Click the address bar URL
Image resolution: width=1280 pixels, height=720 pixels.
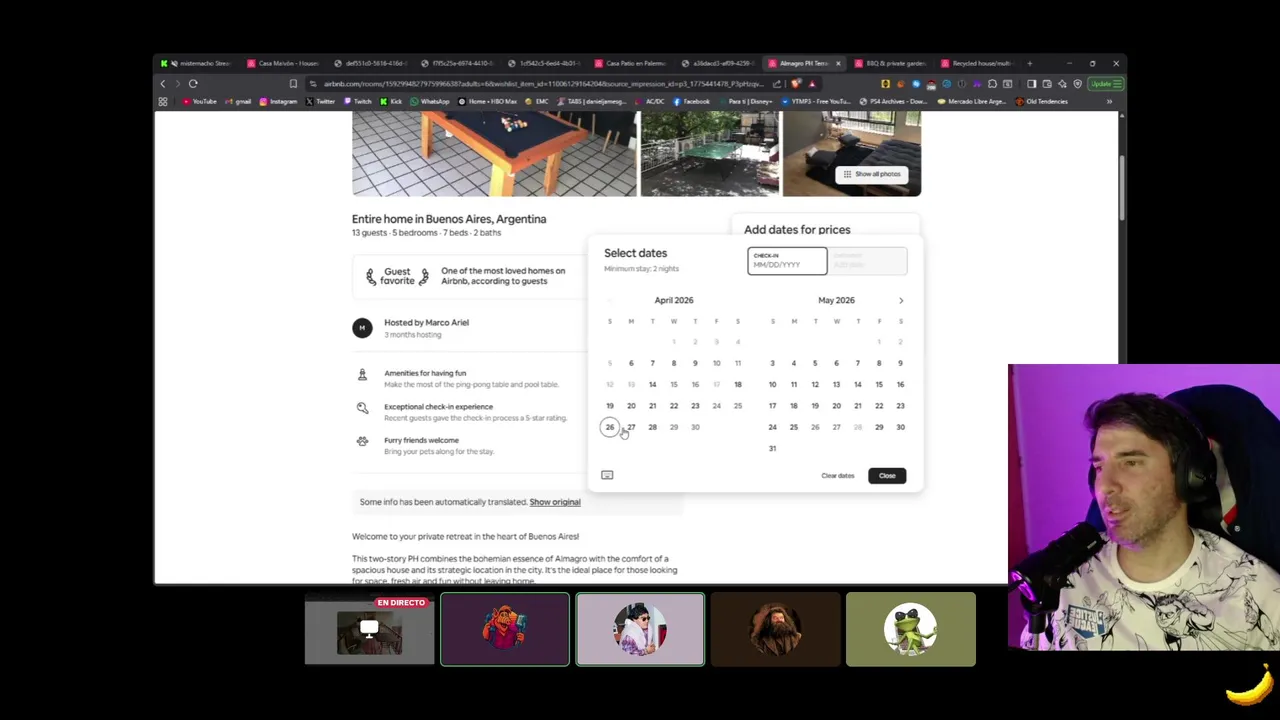click(545, 84)
